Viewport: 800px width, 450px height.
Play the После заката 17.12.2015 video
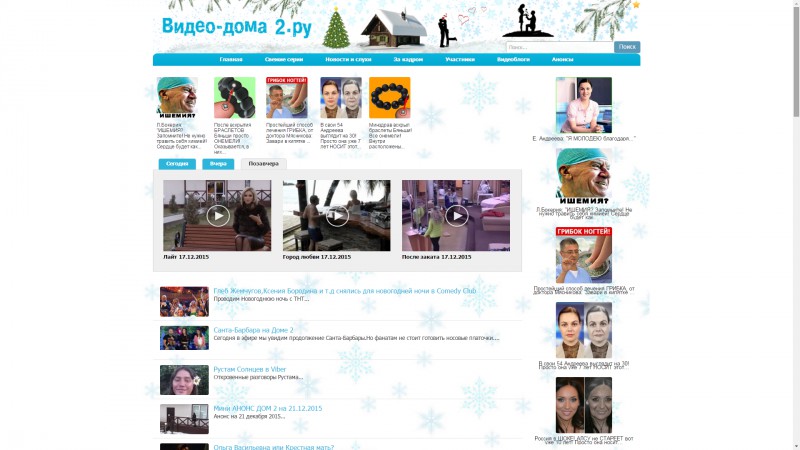tap(456, 215)
